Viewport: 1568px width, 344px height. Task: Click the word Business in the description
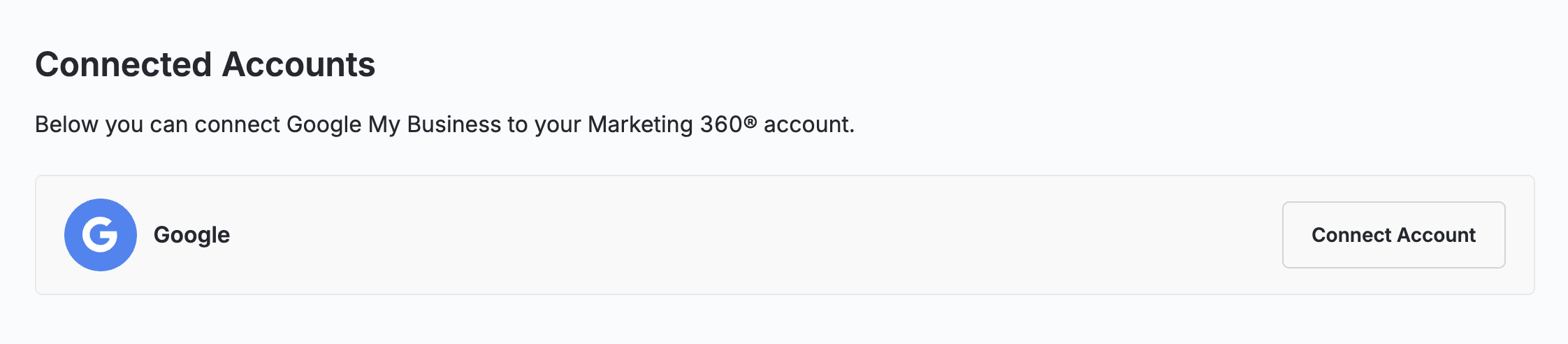[453, 124]
